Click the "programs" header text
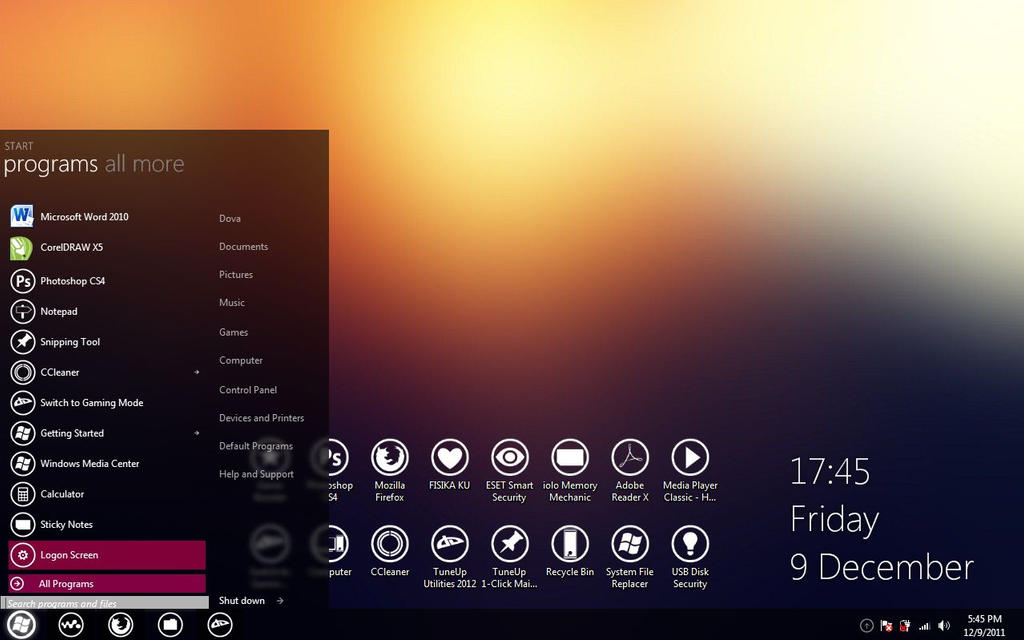The image size is (1024, 640). pos(50,165)
